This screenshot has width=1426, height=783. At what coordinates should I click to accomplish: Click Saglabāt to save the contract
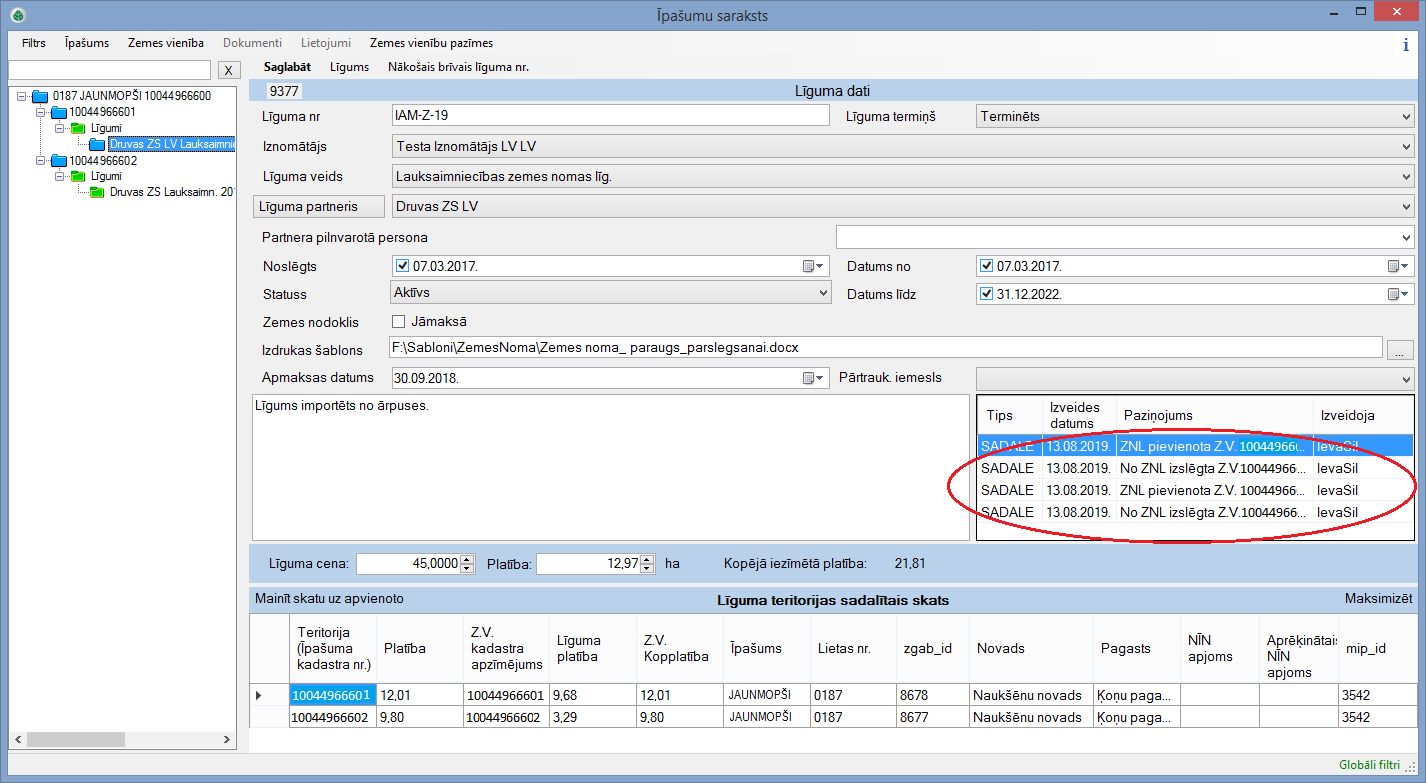287,67
